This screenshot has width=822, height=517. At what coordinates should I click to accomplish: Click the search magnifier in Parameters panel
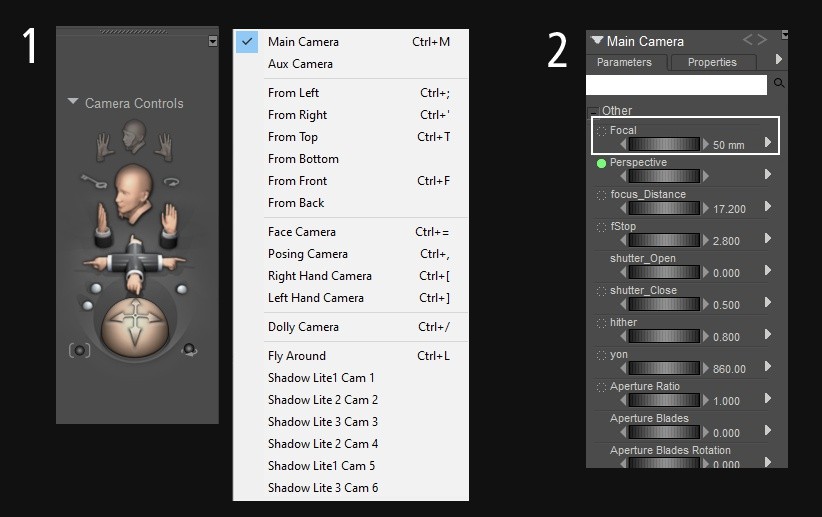point(780,85)
